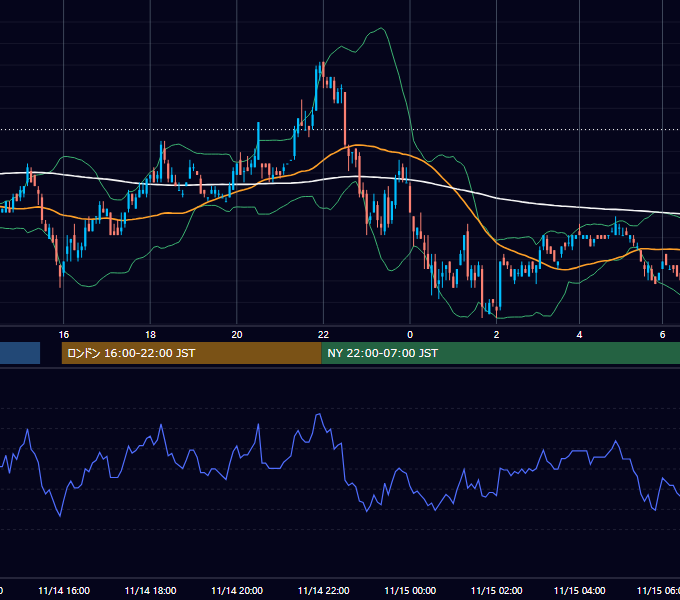680x600 pixels.
Task: Click the 11/15 00:00 date label
Action: [x=410, y=591]
